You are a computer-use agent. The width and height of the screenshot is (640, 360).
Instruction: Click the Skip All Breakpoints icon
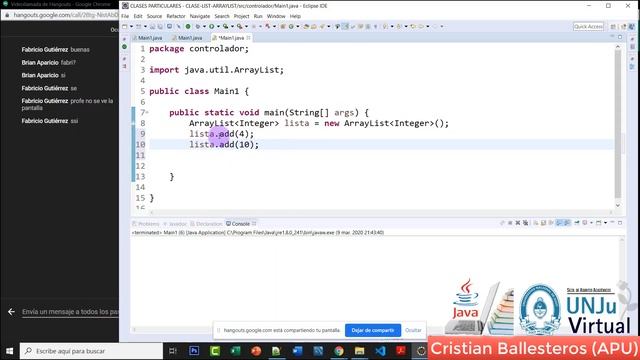[179, 27]
